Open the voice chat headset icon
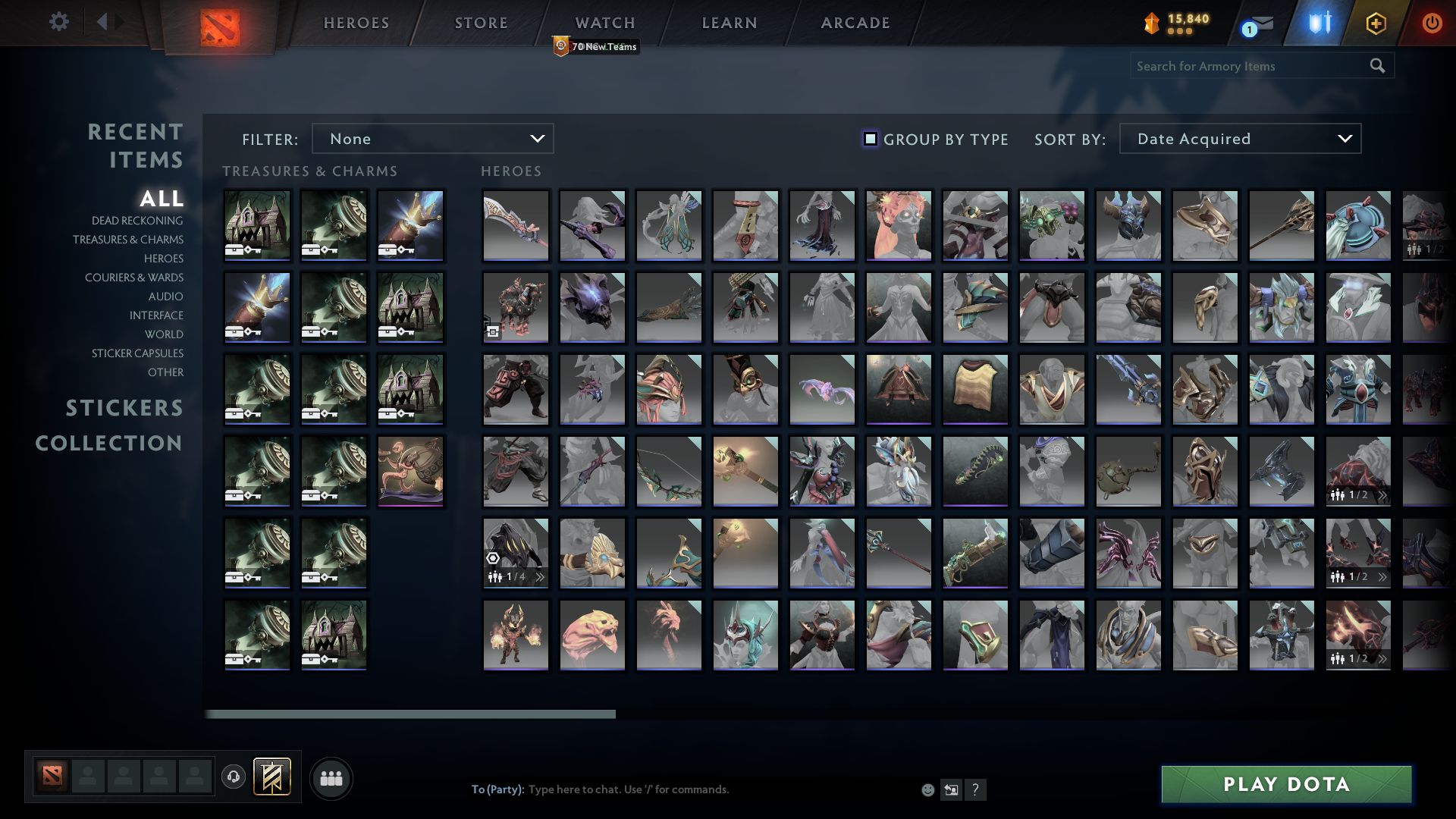This screenshot has width=1456, height=819. (234, 777)
